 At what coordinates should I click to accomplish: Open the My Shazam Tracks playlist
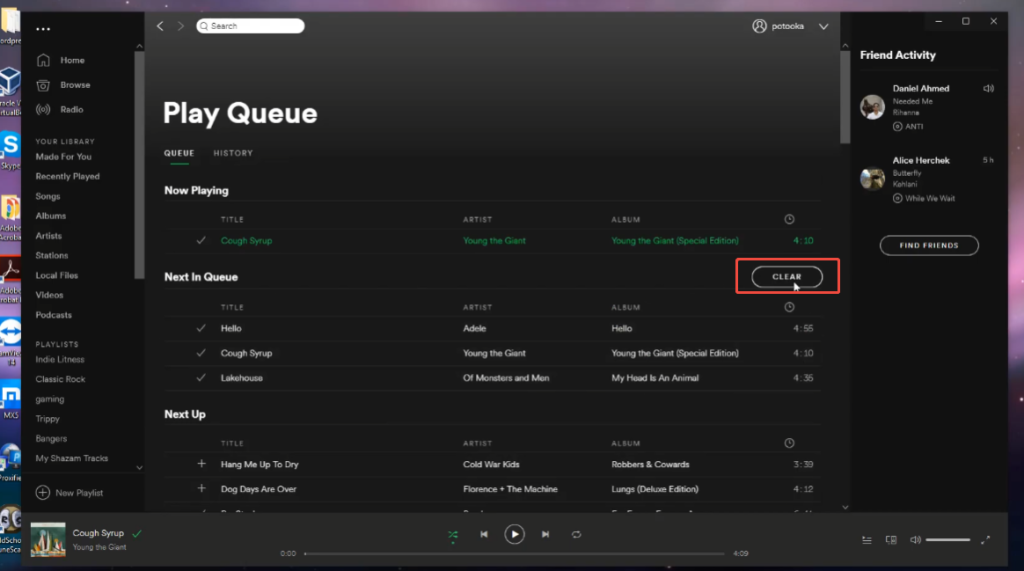[72, 458]
